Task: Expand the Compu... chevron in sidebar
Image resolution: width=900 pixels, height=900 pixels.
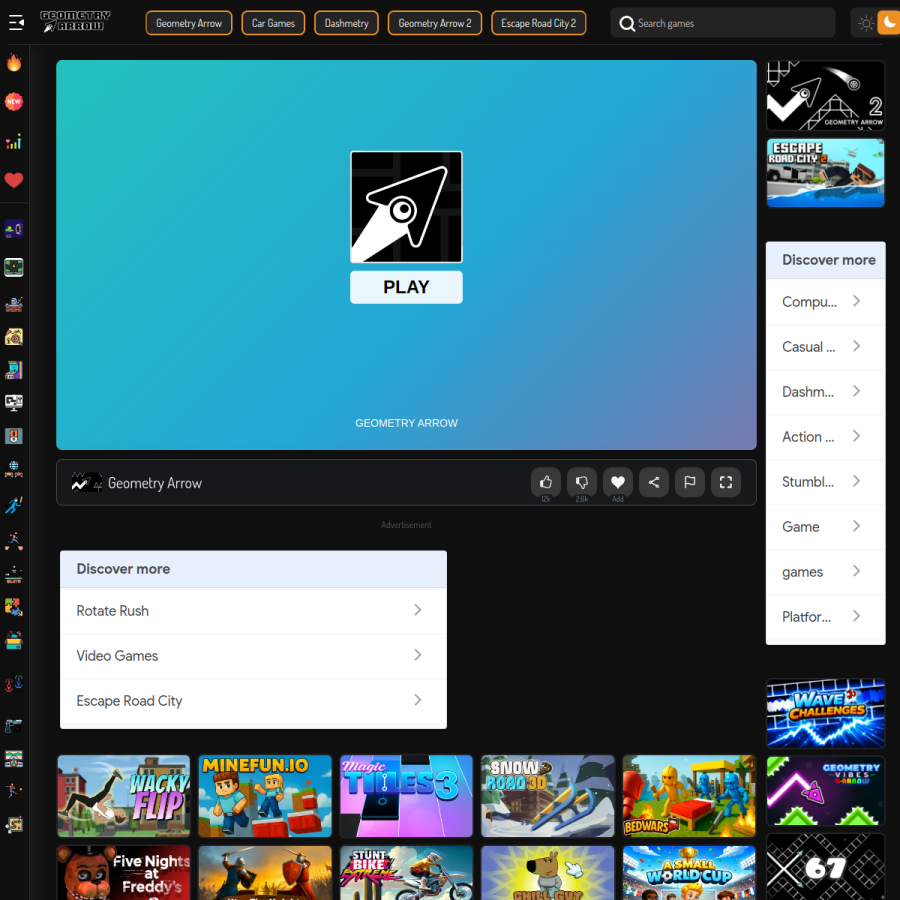Action: [x=856, y=301]
